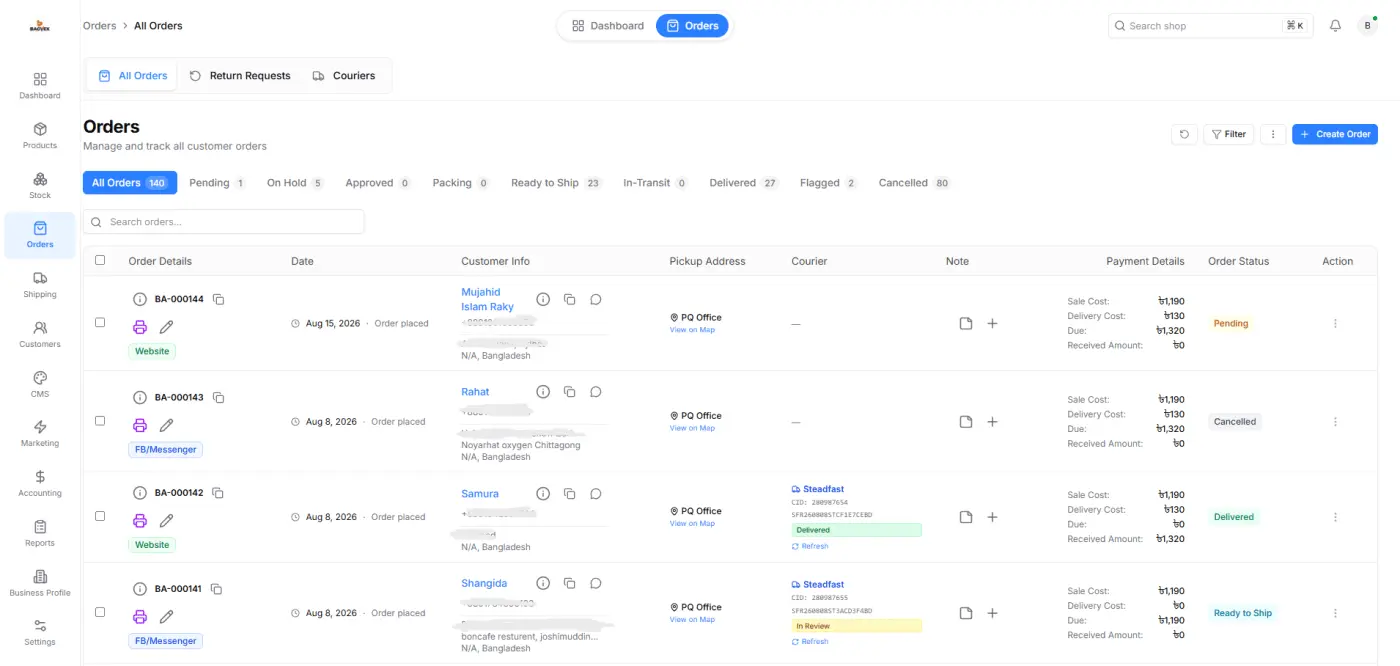Open Customers in the sidebar
Viewport: 1400px width, 666px height.
40,334
